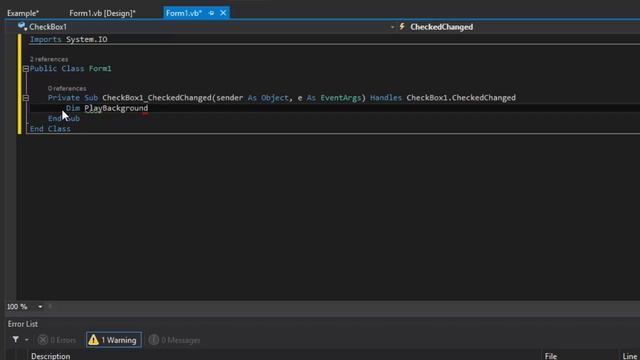The height and width of the screenshot is (360, 640).
Task: Click the '2 references' CodeLens link
Action: coord(49,59)
